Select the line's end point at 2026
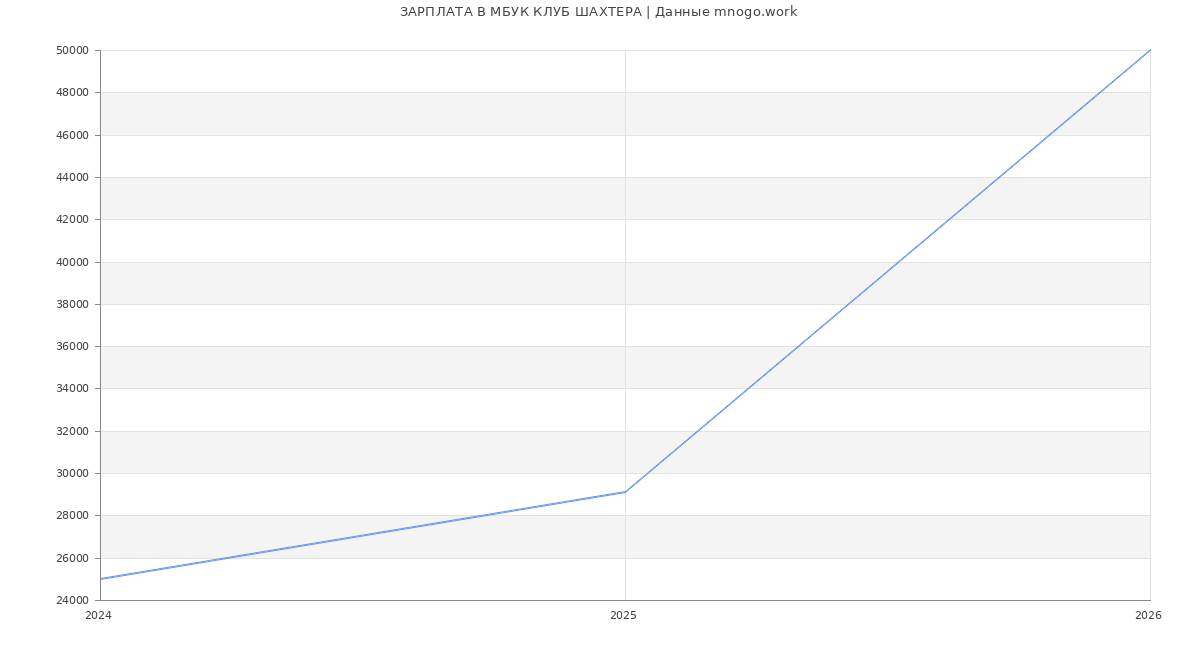The width and height of the screenshot is (1200, 650). pos(1150,50)
